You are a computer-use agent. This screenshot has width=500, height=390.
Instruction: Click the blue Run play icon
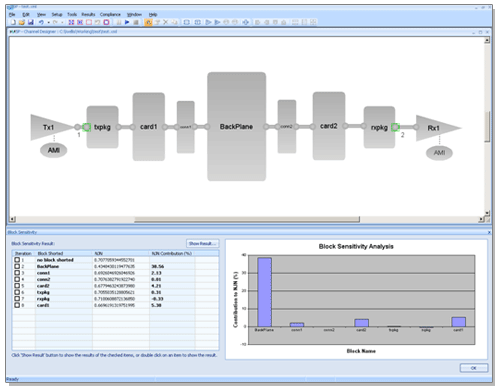[x=127, y=22]
